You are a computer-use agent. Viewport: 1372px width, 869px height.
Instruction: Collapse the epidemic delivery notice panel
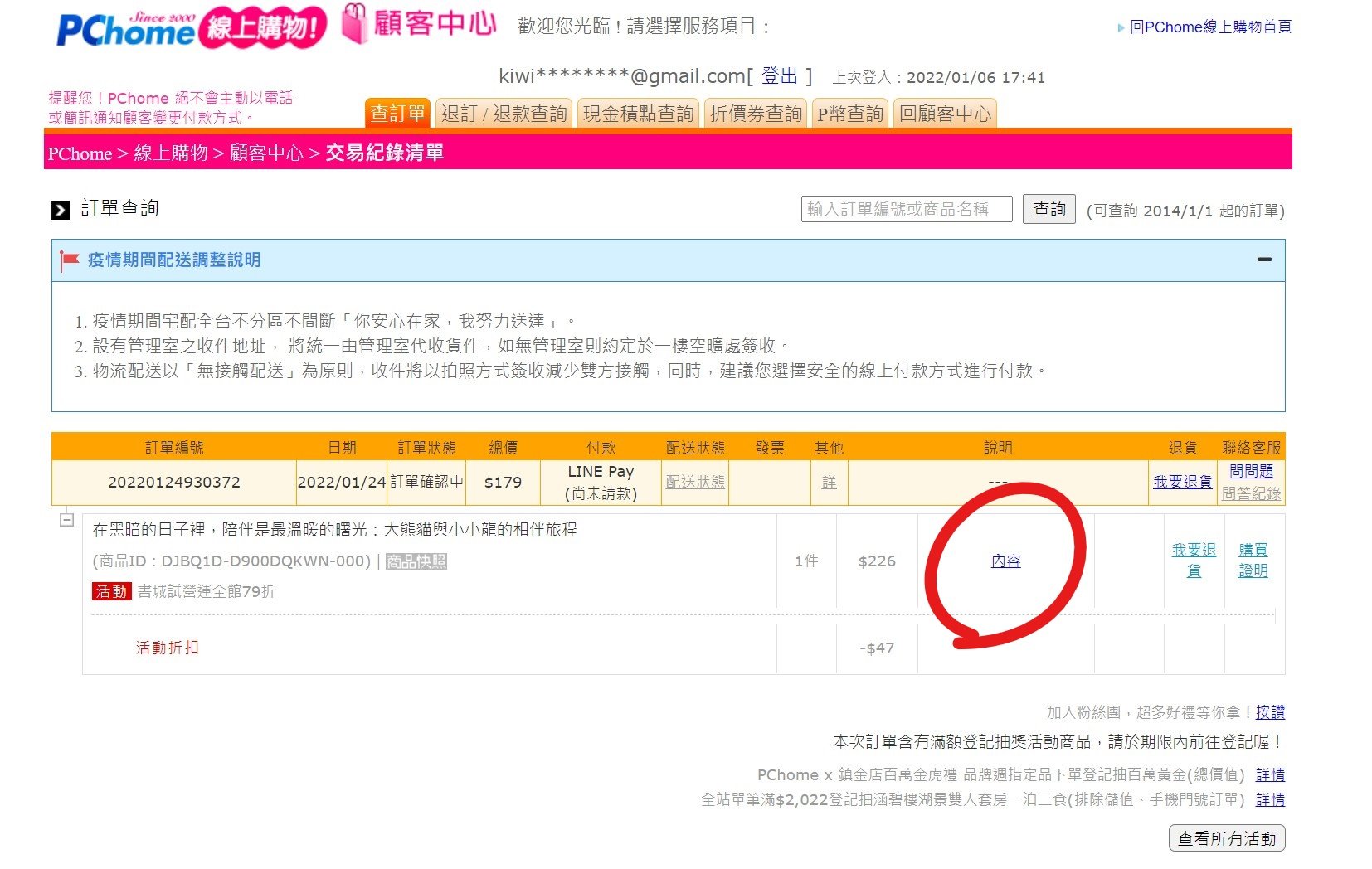[x=1264, y=260]
